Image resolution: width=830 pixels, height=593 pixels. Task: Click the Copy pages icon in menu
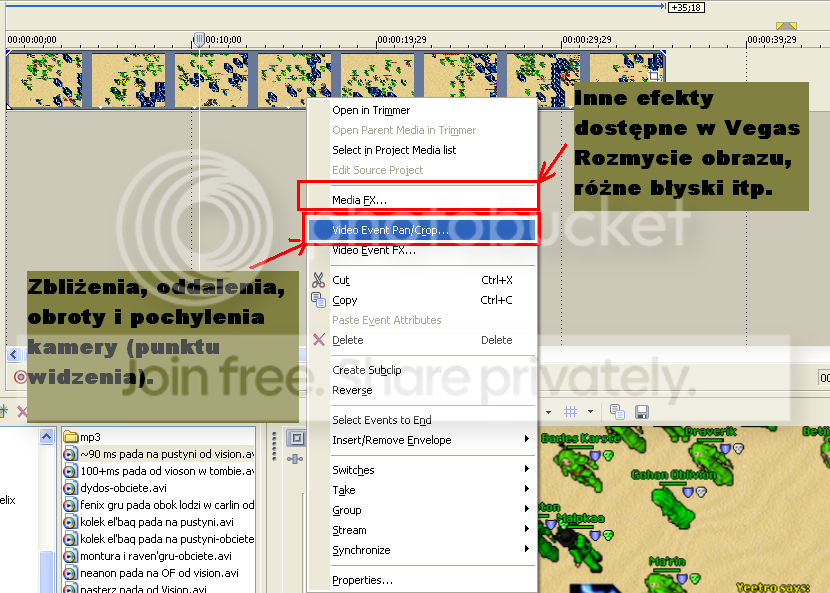[x=318, y=300]
